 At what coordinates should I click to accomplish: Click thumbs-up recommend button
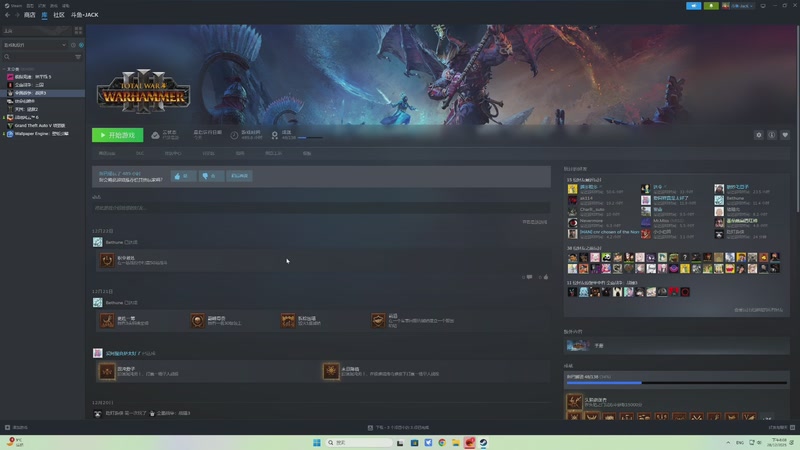(x=183, y=176)
